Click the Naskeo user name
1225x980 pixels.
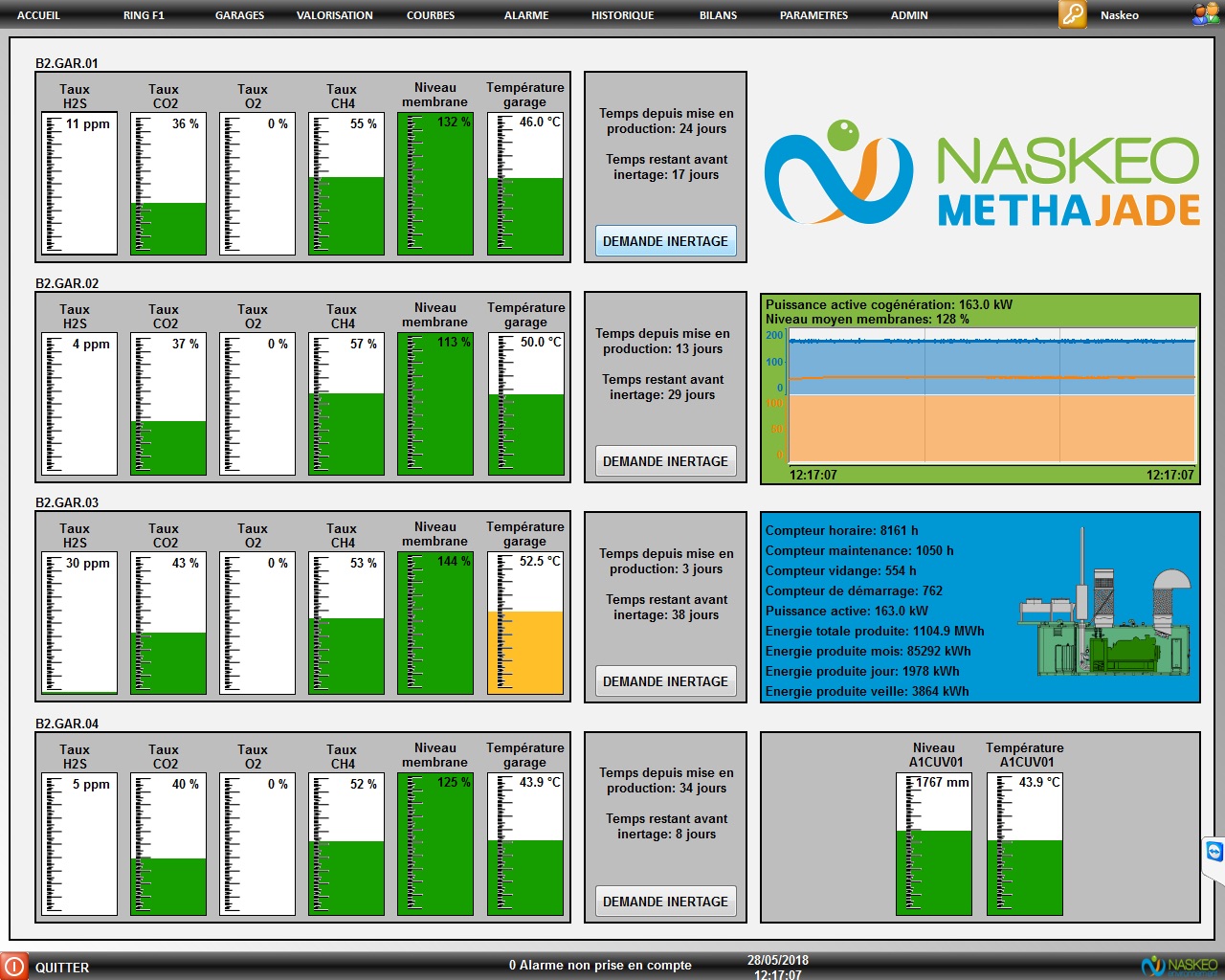[1120, 15]
